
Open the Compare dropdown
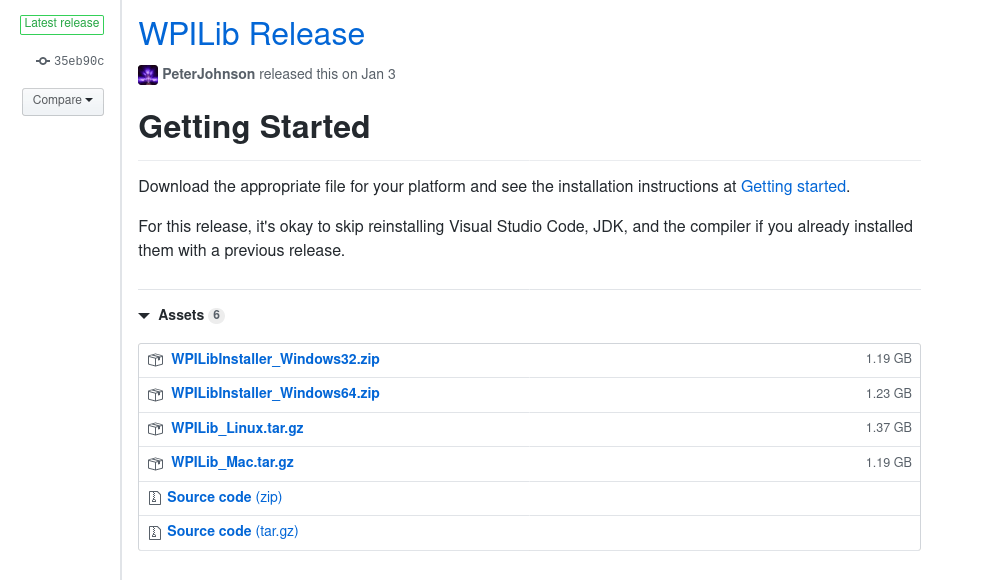[x=62, y=101]
